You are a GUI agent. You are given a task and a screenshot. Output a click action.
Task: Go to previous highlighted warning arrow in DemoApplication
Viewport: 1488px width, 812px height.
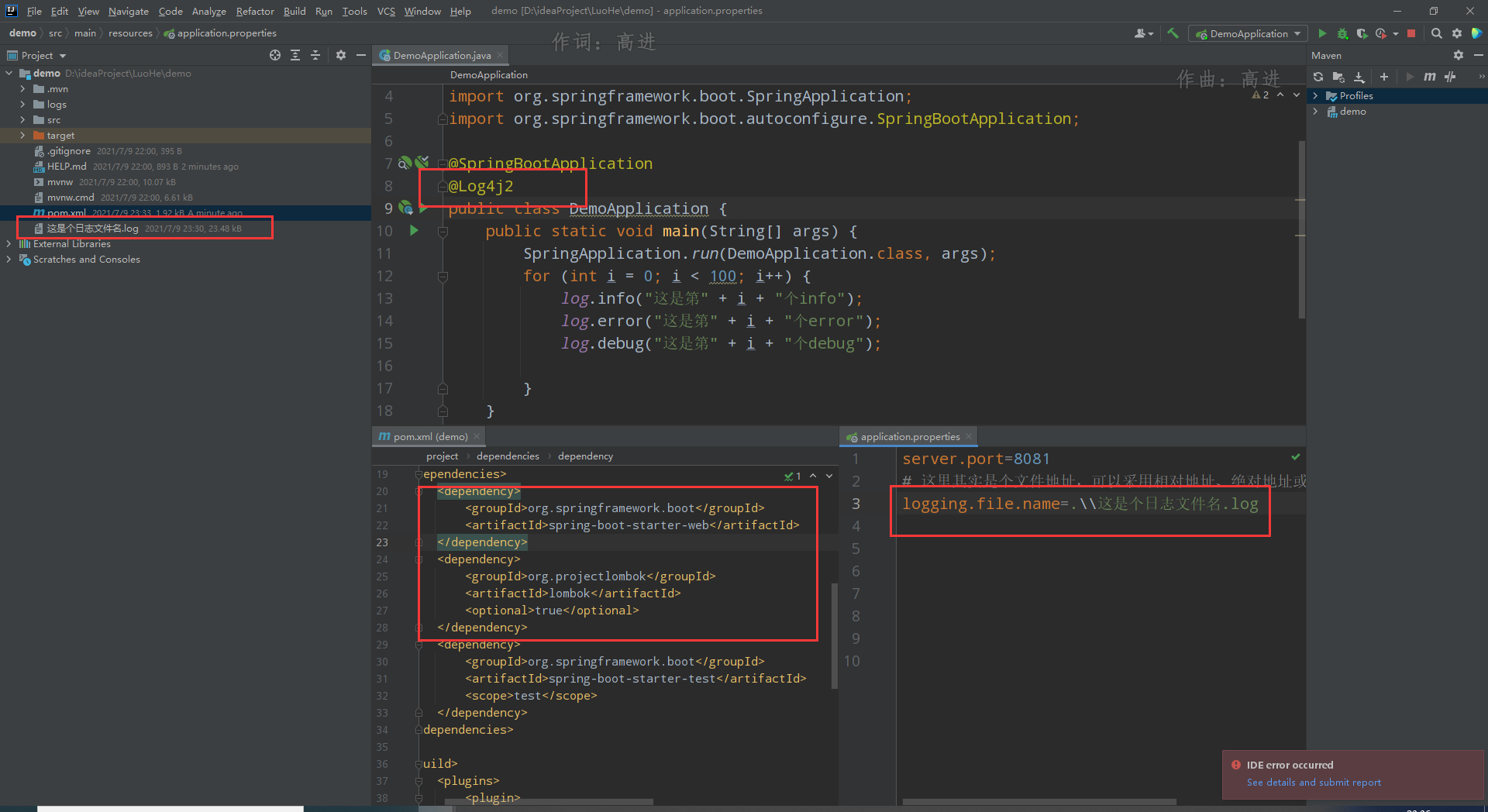click(1280, 95)
